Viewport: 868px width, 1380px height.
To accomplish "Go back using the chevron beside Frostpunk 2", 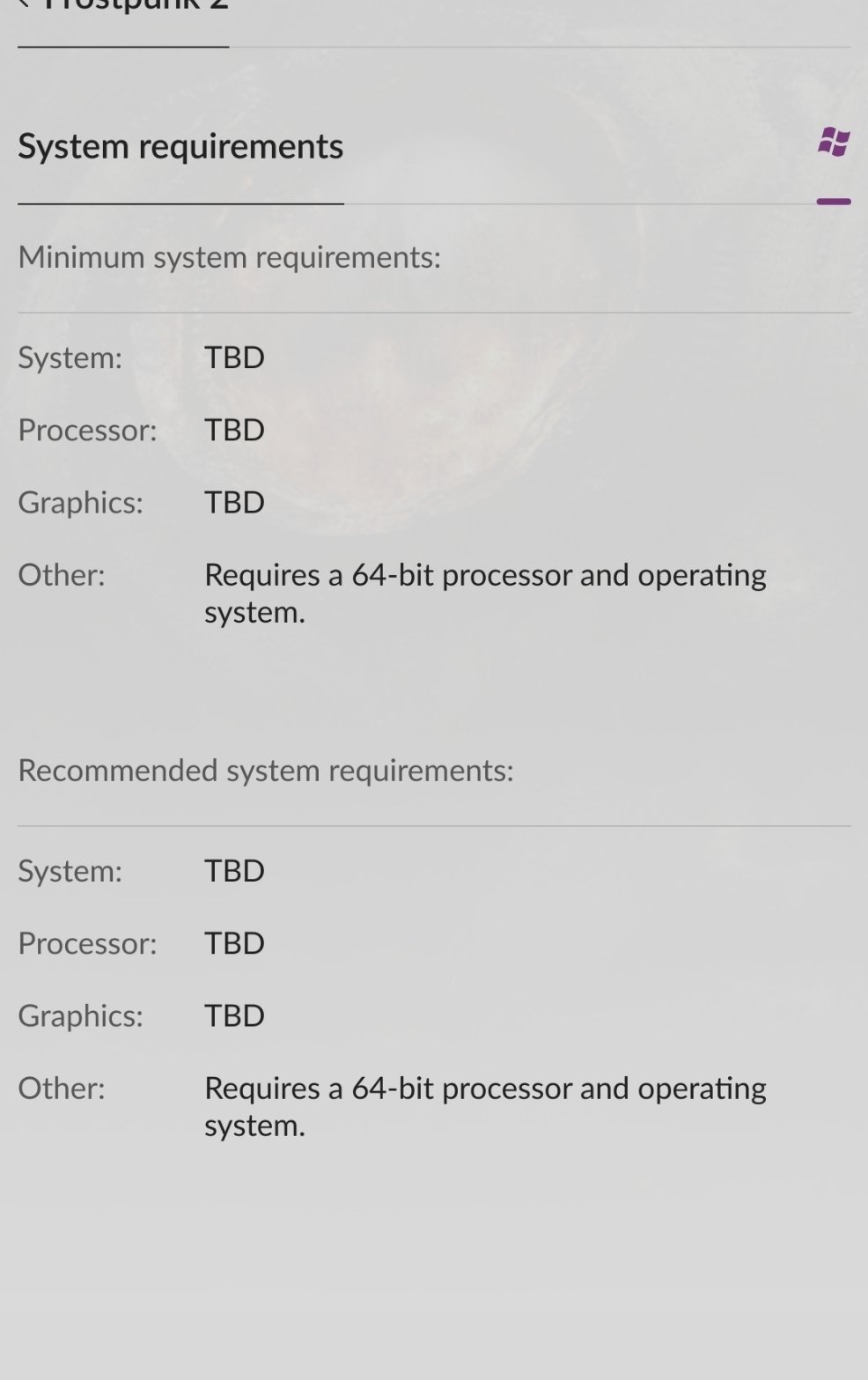I will pos(24,4).
